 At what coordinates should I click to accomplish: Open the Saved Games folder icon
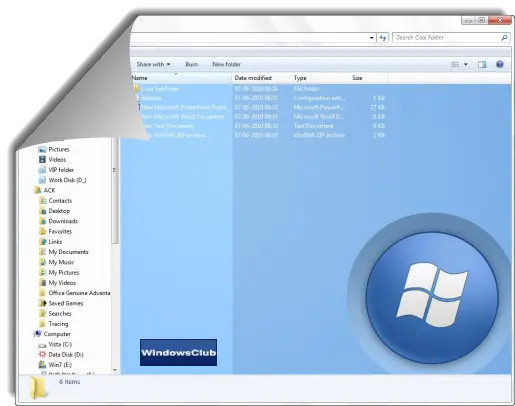(x=43, y=303)
